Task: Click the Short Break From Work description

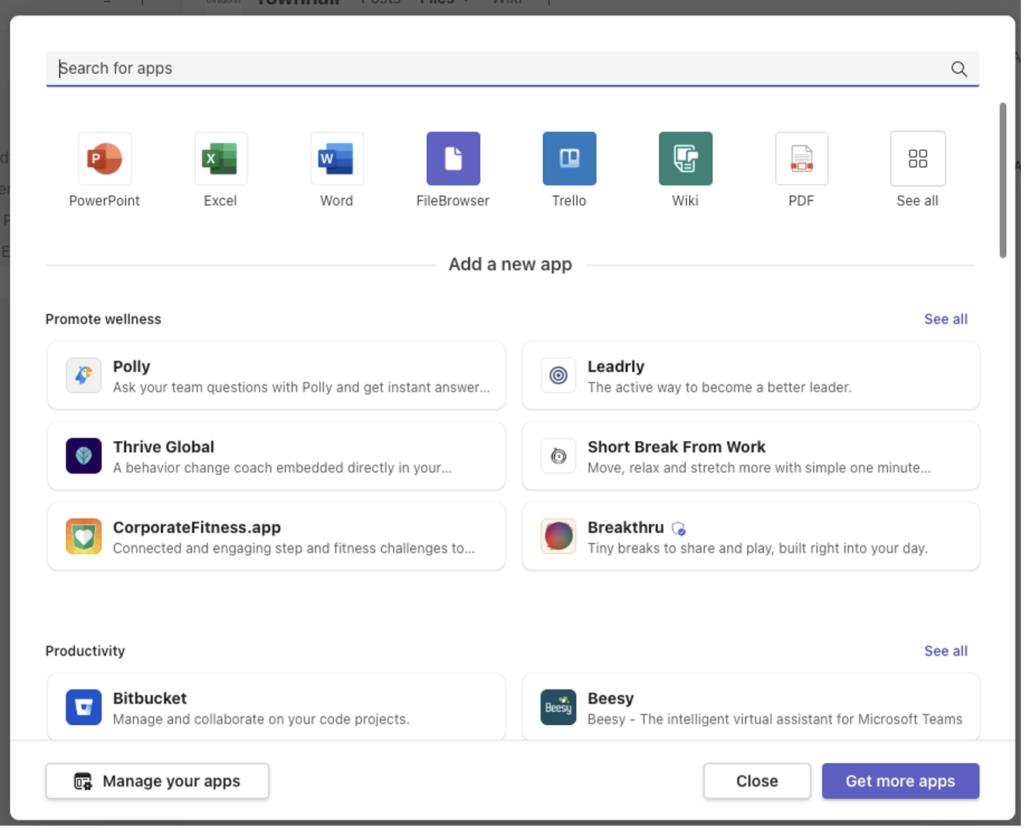Action: point(759,468)
